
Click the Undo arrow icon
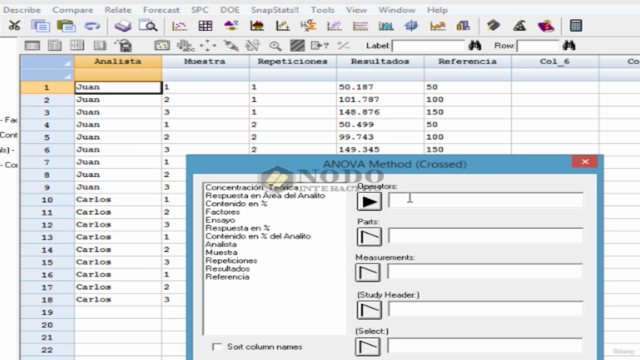click(x=92, y=26)
